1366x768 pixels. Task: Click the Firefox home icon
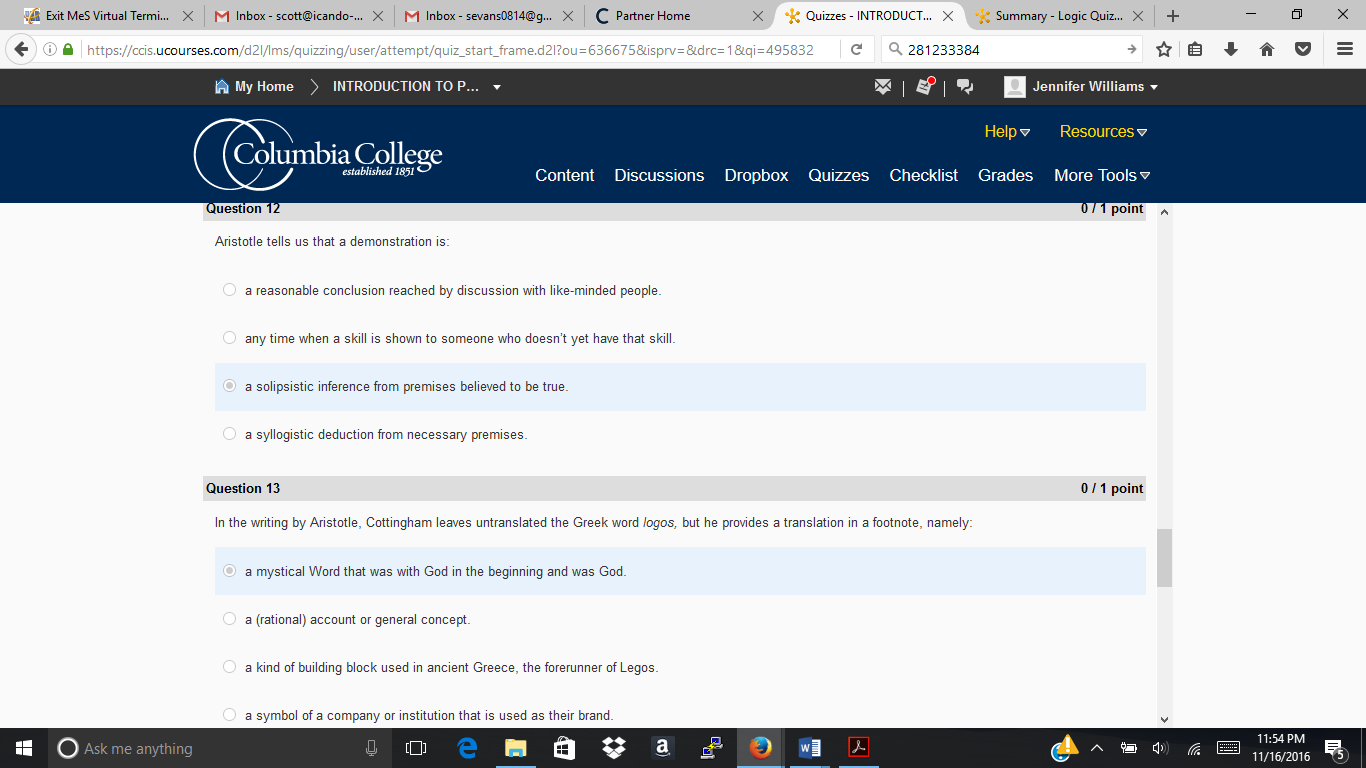(1267, 50)
